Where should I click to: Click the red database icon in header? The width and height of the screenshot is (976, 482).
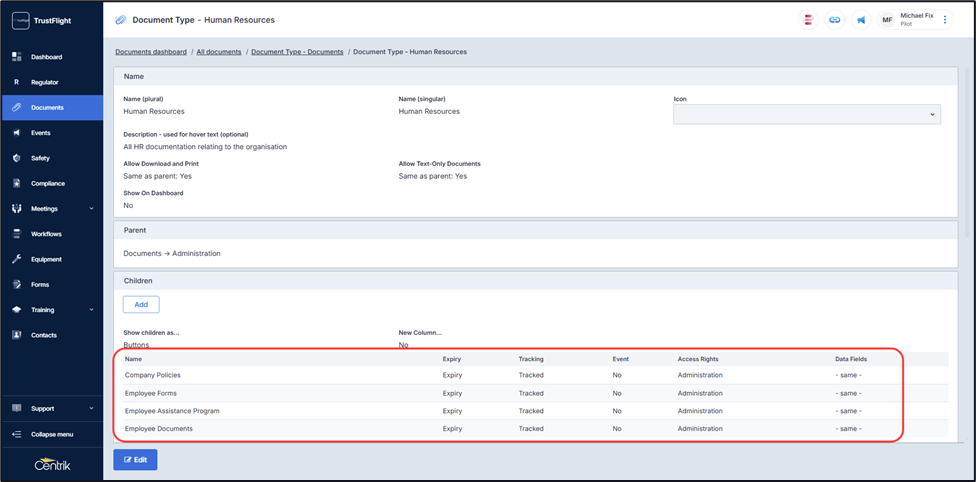[808, 20]
